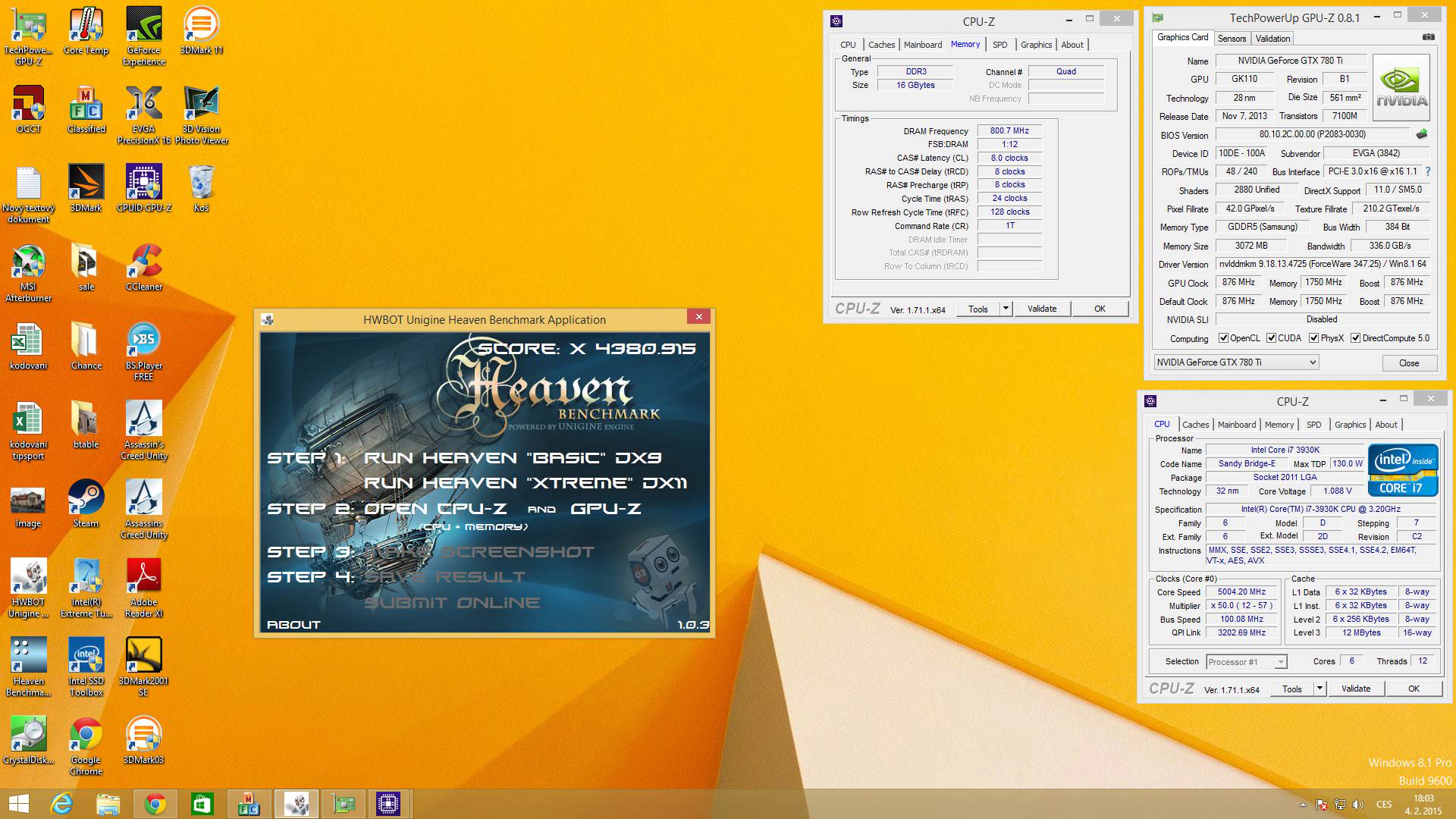
Task: Open 3D Vision Photo Viewer icon
Action: point(202,115)
